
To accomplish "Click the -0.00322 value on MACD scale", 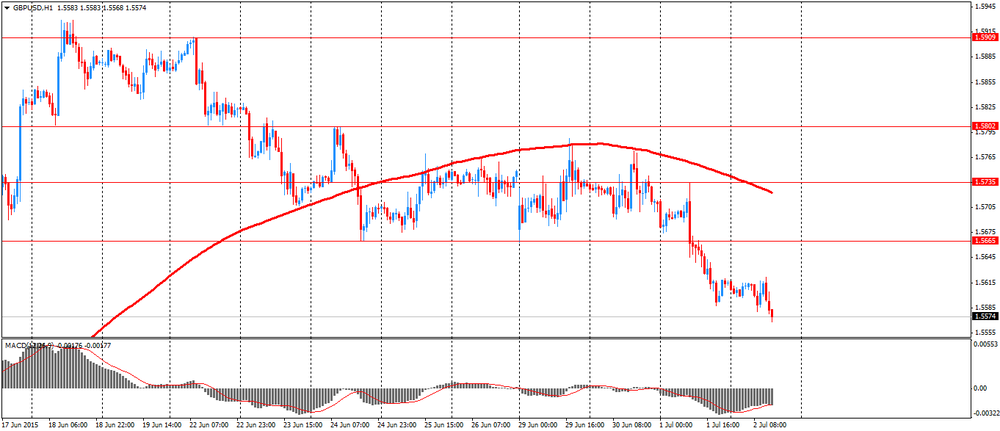I will coord(985,413).
